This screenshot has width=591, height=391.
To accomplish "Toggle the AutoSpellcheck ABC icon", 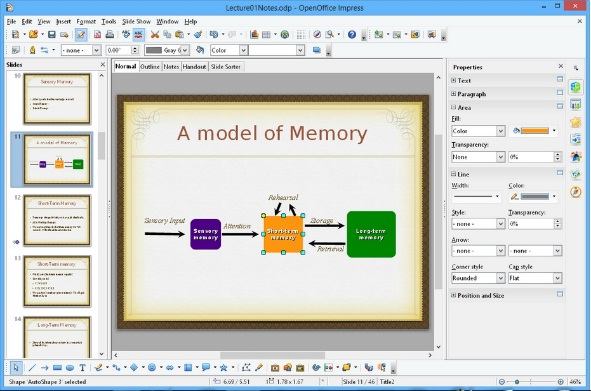I will tap(138, 35).
